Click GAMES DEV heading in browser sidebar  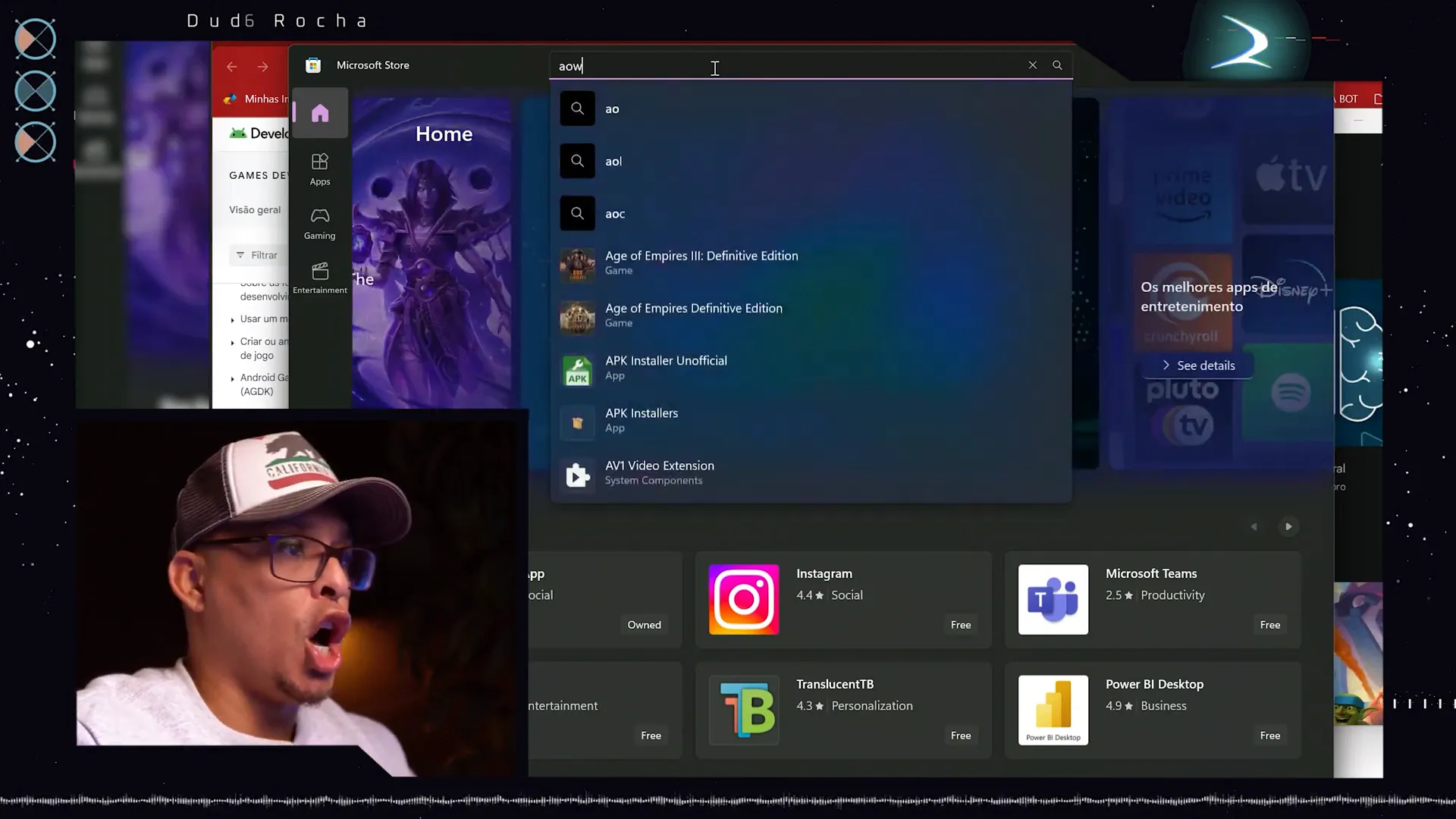coord(259,175)
